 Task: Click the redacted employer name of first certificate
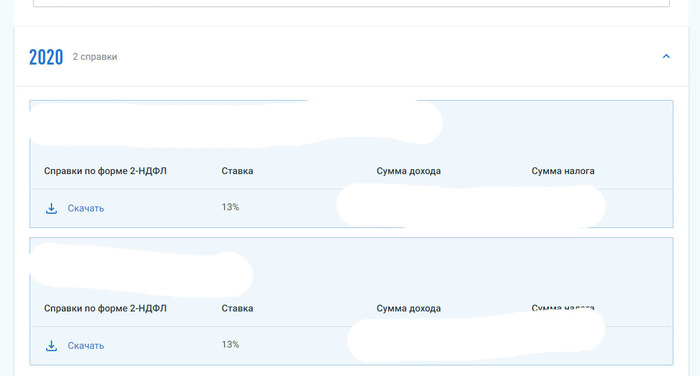[x=236, y=123]
